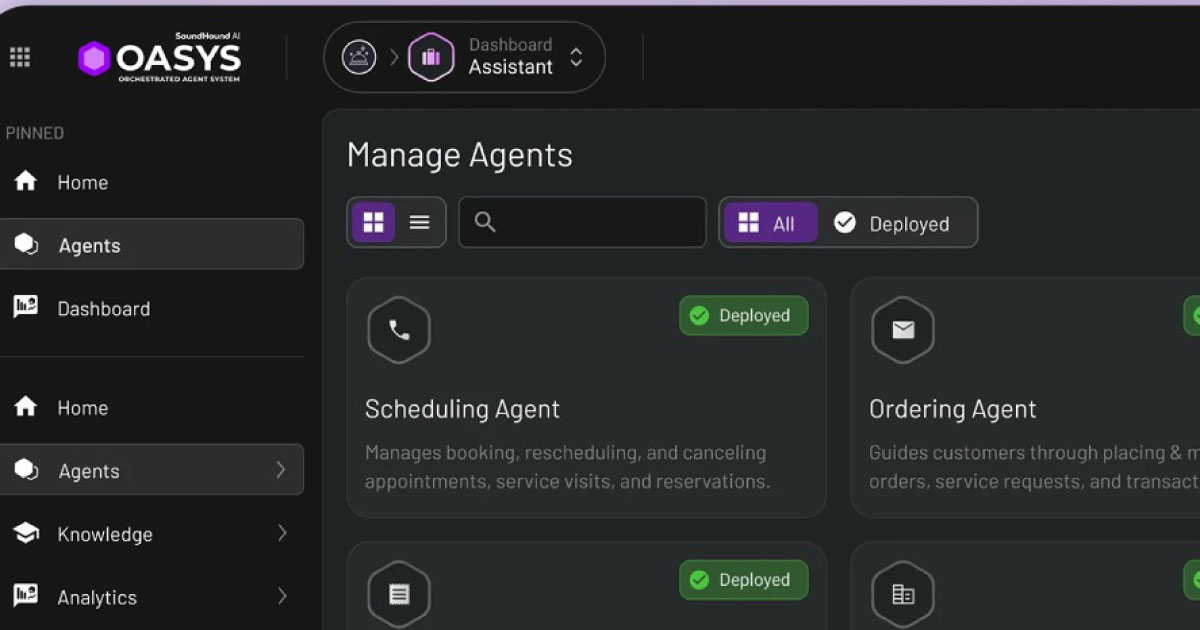The width and height of the screenshot is (1200, 630).
Task: Click the lower Agents hexagon icon
Action: point(26,470)
